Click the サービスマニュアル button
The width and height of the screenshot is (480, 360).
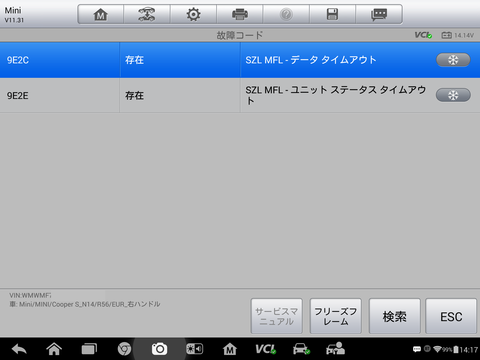pos(277,316)
